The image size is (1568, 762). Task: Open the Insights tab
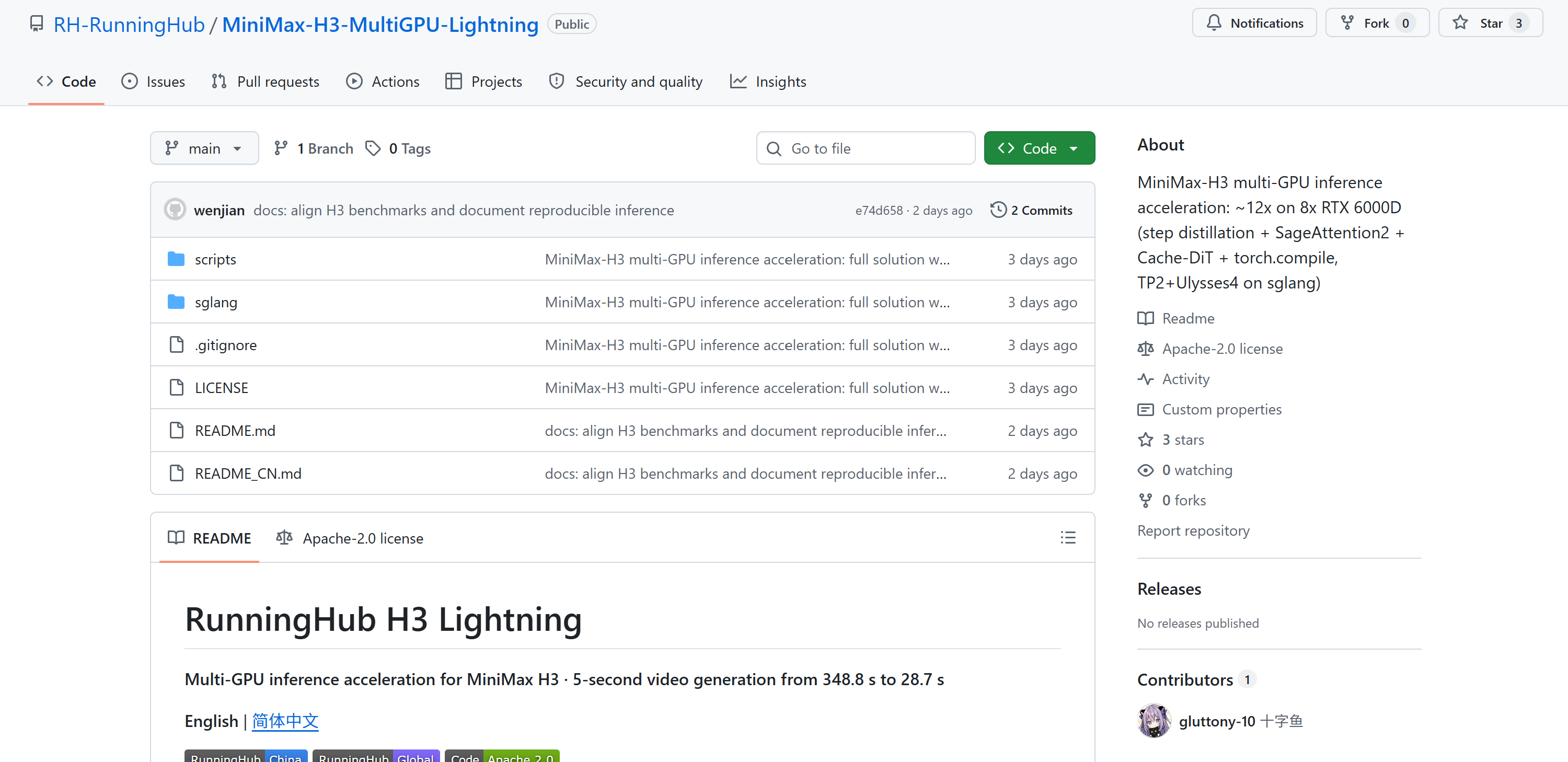coord(768,82)
